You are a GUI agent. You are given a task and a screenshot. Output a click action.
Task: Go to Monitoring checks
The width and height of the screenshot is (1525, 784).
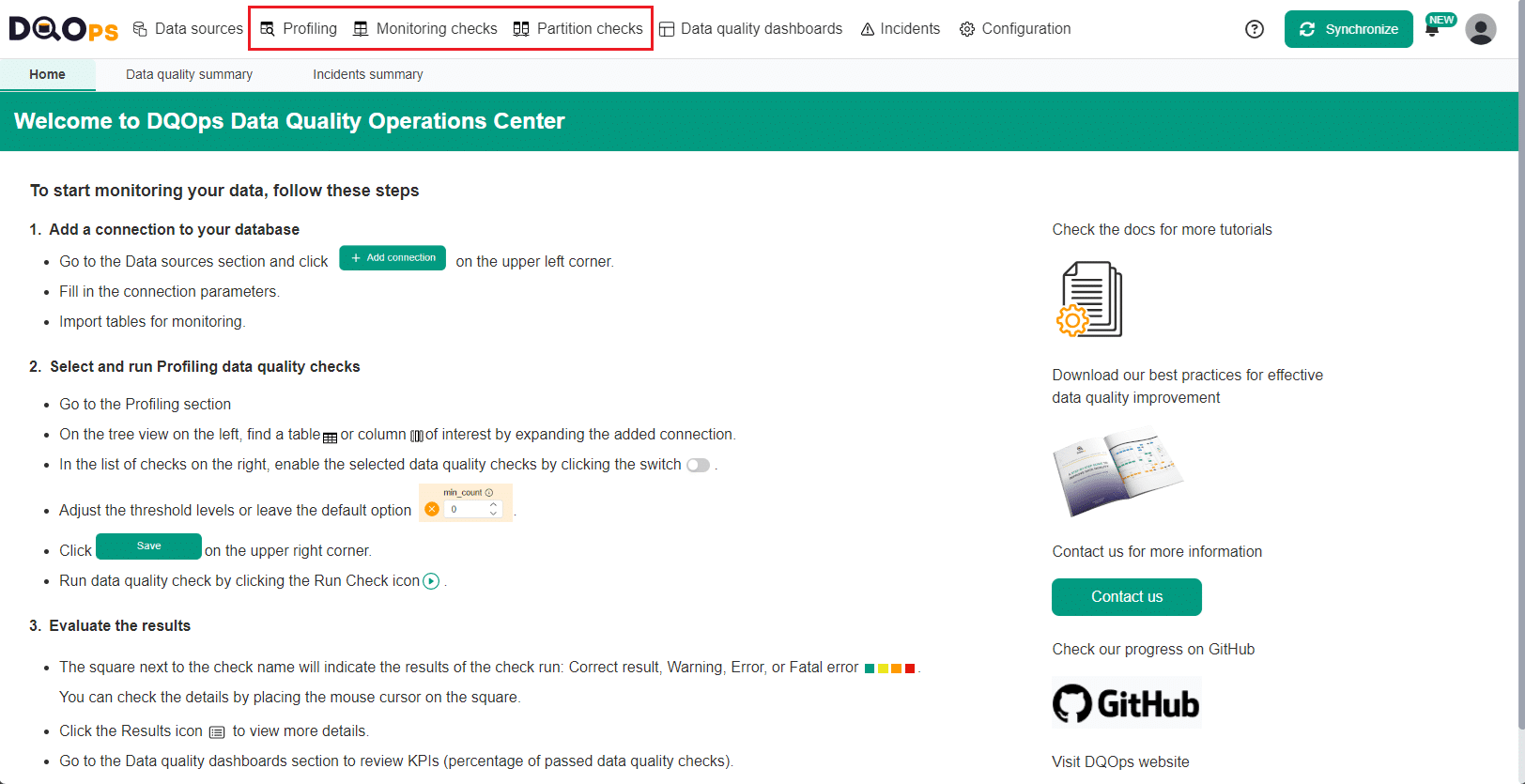pos(425,29)
